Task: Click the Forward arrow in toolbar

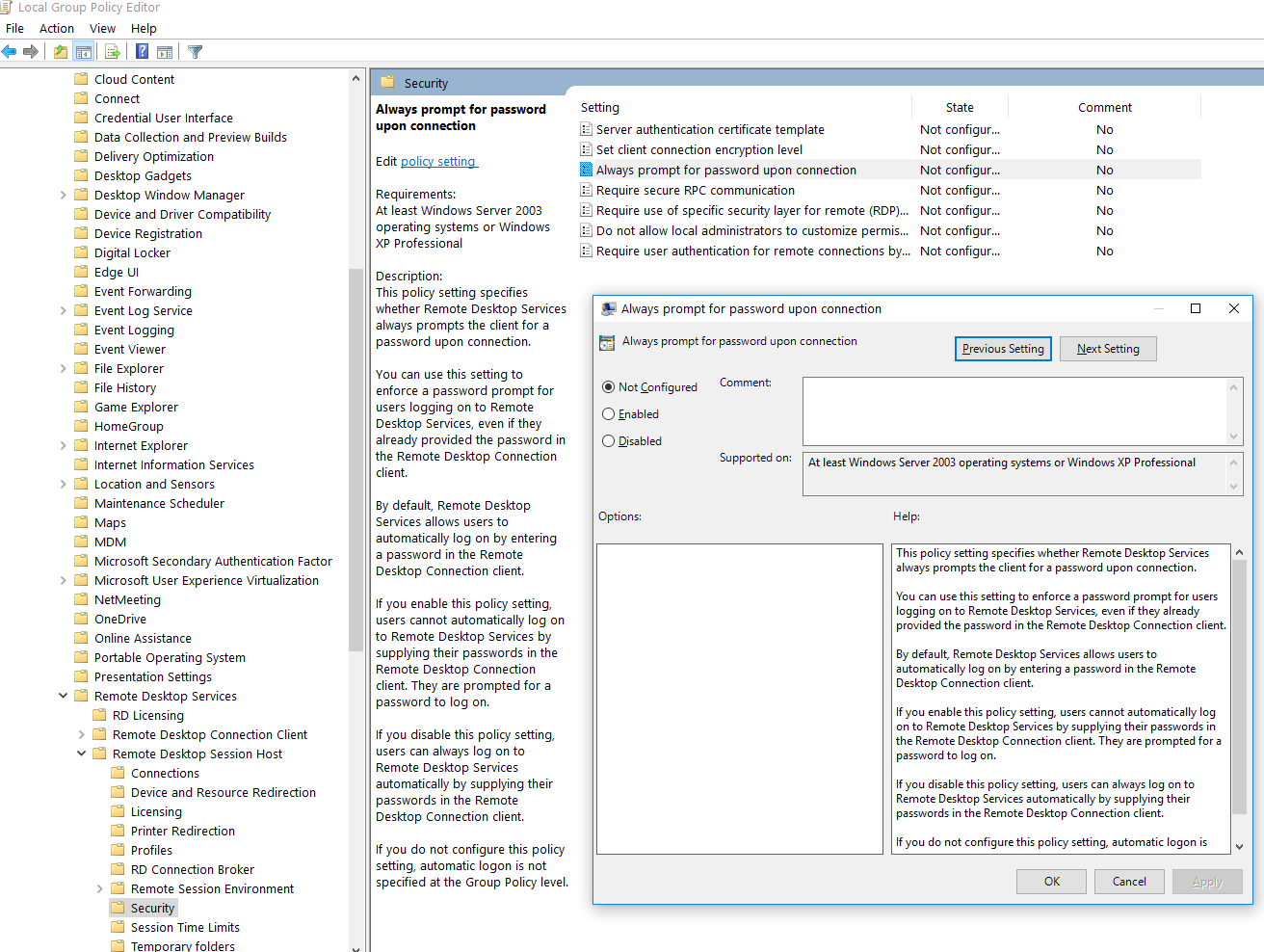Action: [31, 52]
